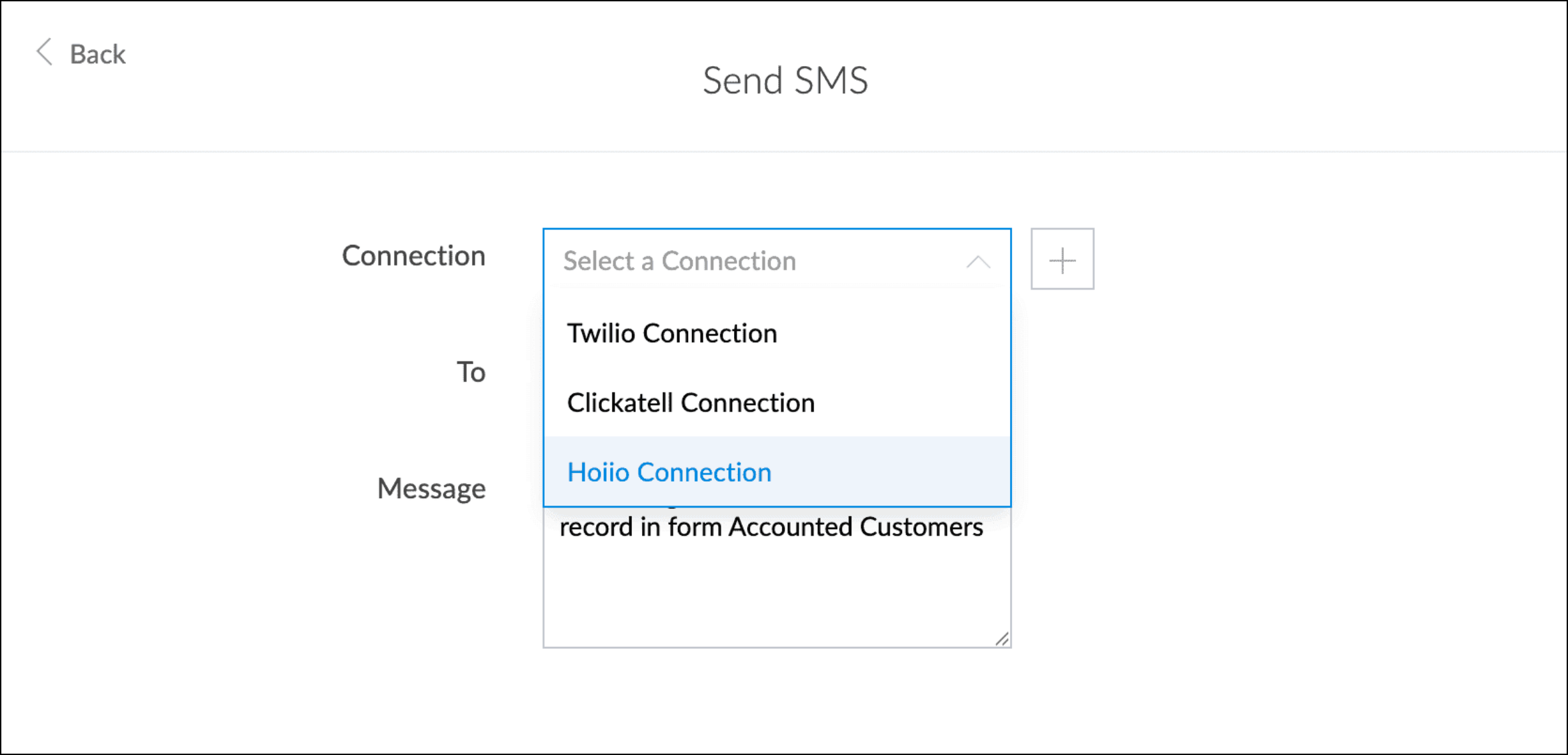Go back using the Back text link
Screen dimensions: 1568x755
[x=97, y=54]
